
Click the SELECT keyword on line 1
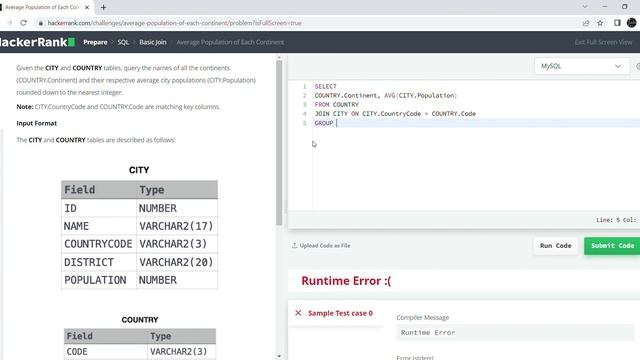(x=325, y=86)
